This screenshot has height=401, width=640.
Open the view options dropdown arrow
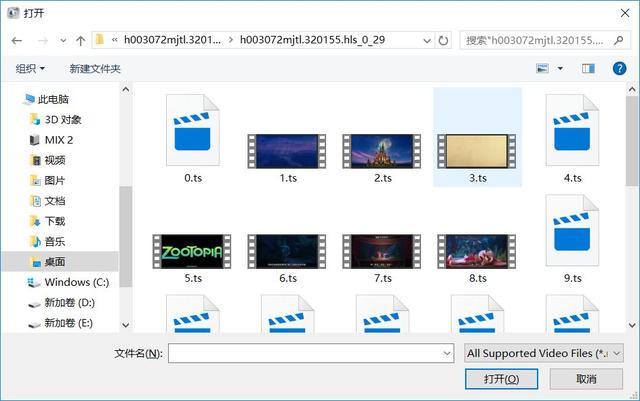tap(560, 69)
